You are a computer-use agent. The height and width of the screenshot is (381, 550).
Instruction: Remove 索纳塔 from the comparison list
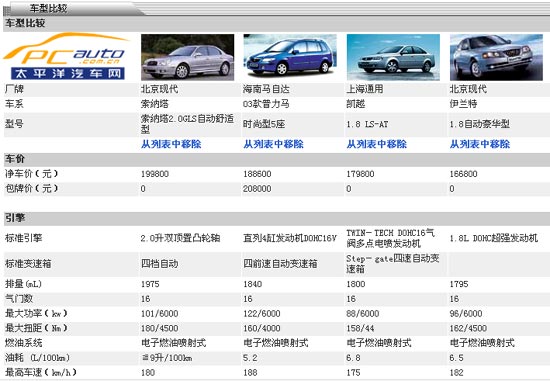(x=171, y=144)
